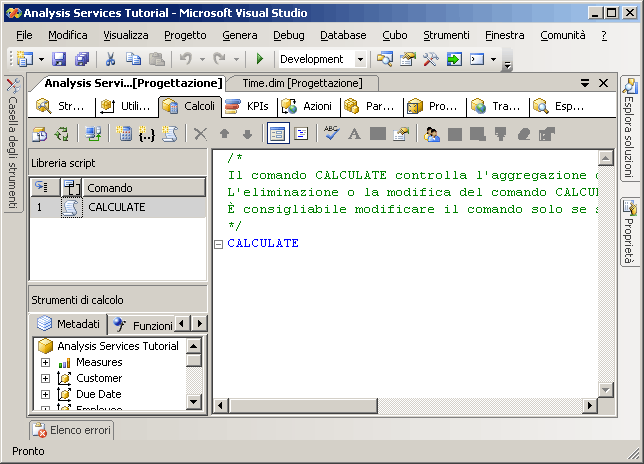The width and height of the screenshot is (644, 464).
Task: Click the green arrow Start Page icon
Action: pos(454,59)
